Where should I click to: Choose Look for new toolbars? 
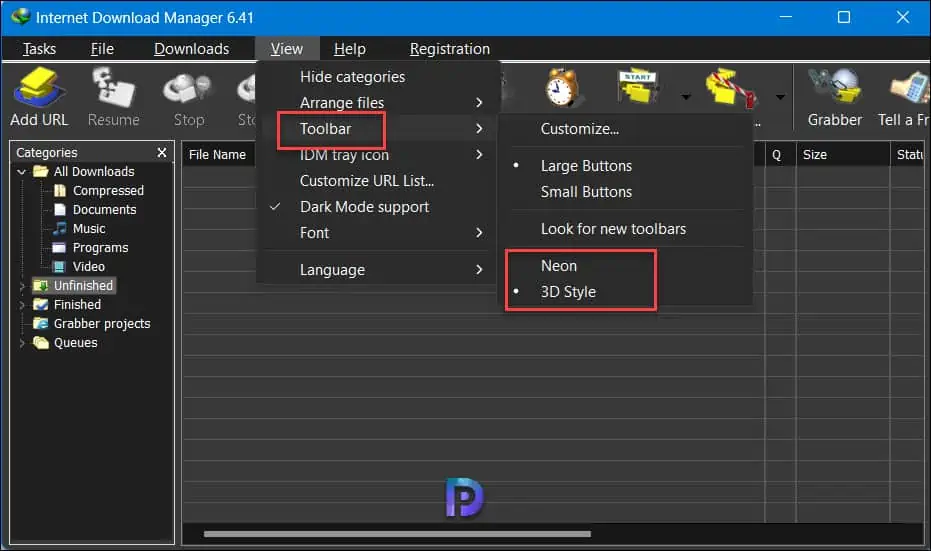point(613,229)
